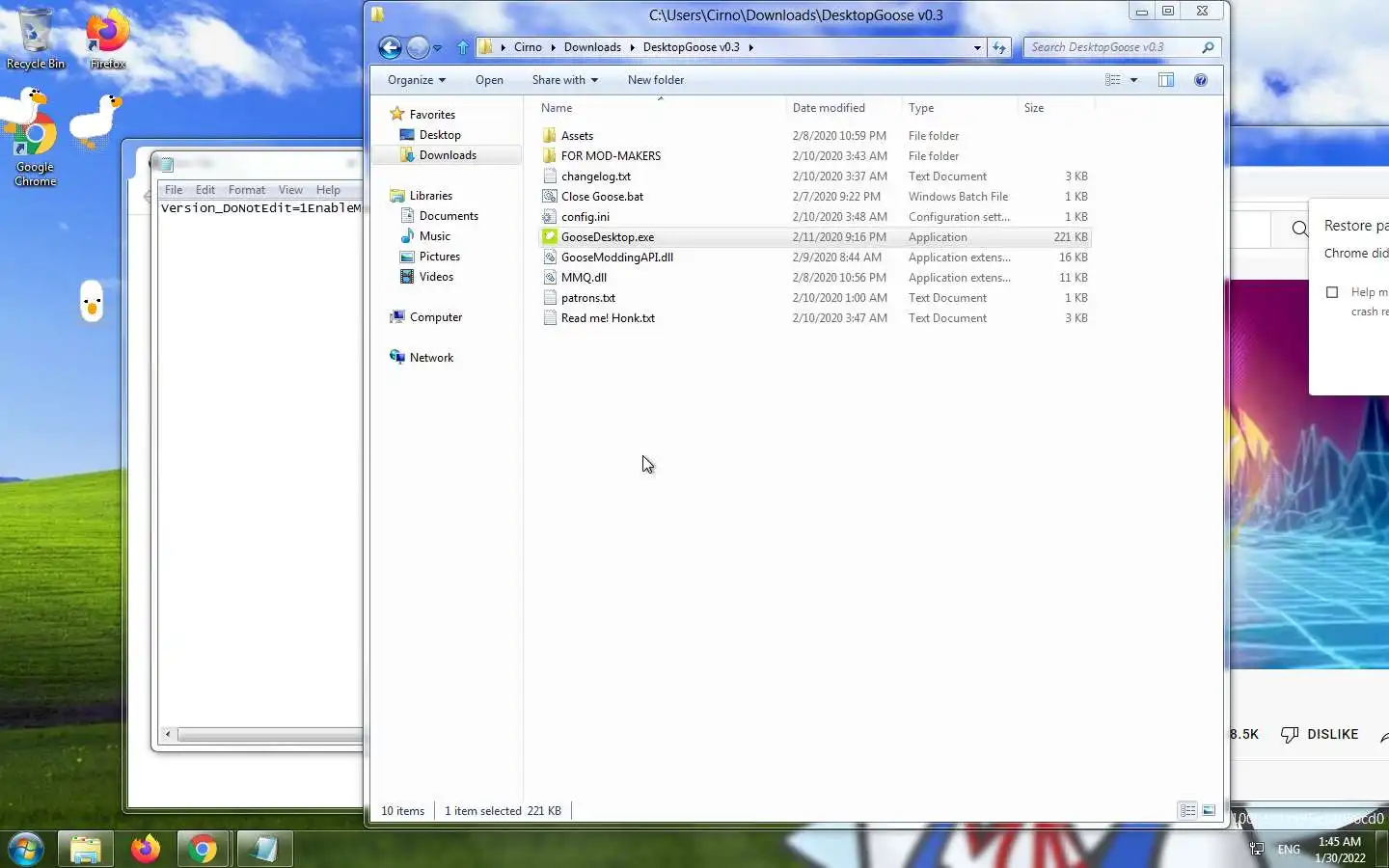Select the Close Goose.bat file icon
Image resolution: width=1389 pixels, height=868 pixels.
click(x=550, y=197)
